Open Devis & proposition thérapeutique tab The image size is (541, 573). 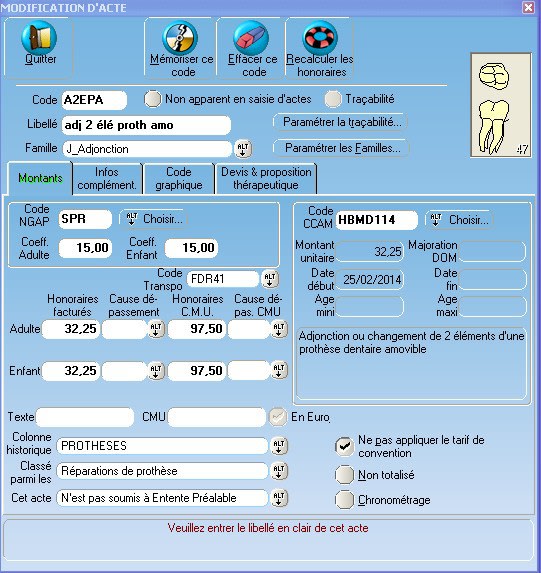[266, 179]
